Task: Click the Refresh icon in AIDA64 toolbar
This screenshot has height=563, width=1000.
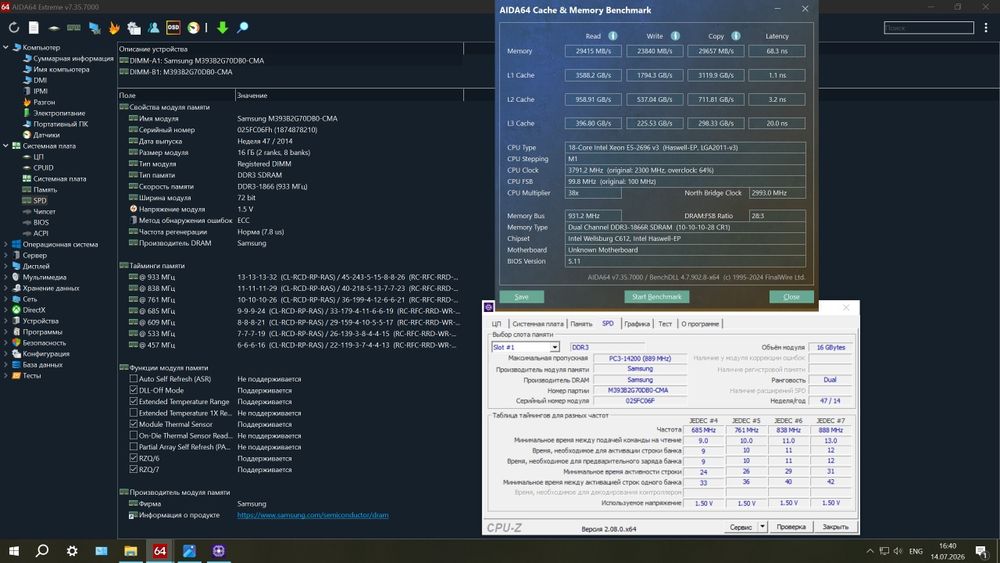Action: 14,27
